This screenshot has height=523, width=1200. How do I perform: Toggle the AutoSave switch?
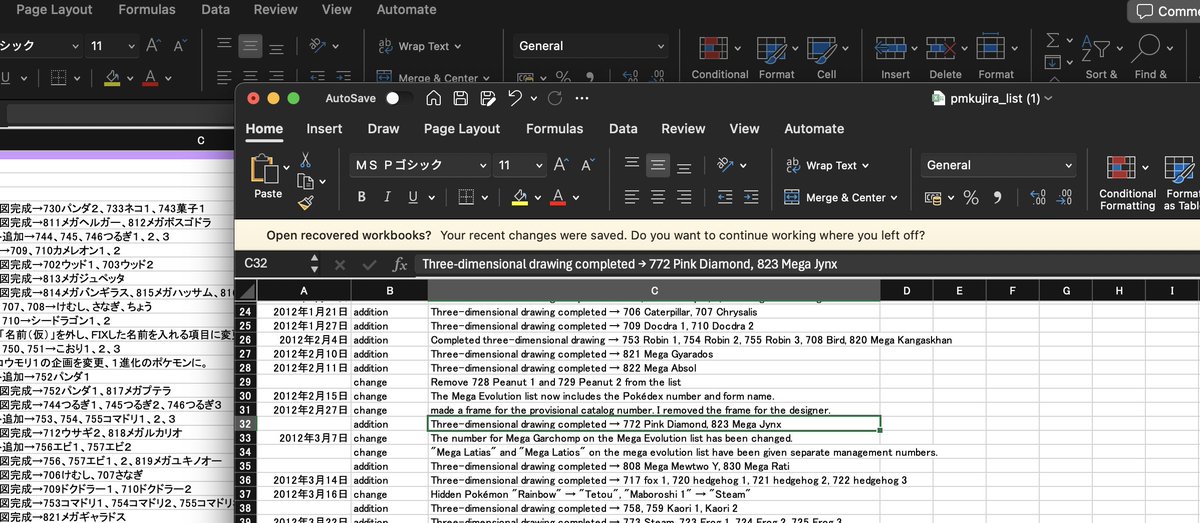point(398,98)
